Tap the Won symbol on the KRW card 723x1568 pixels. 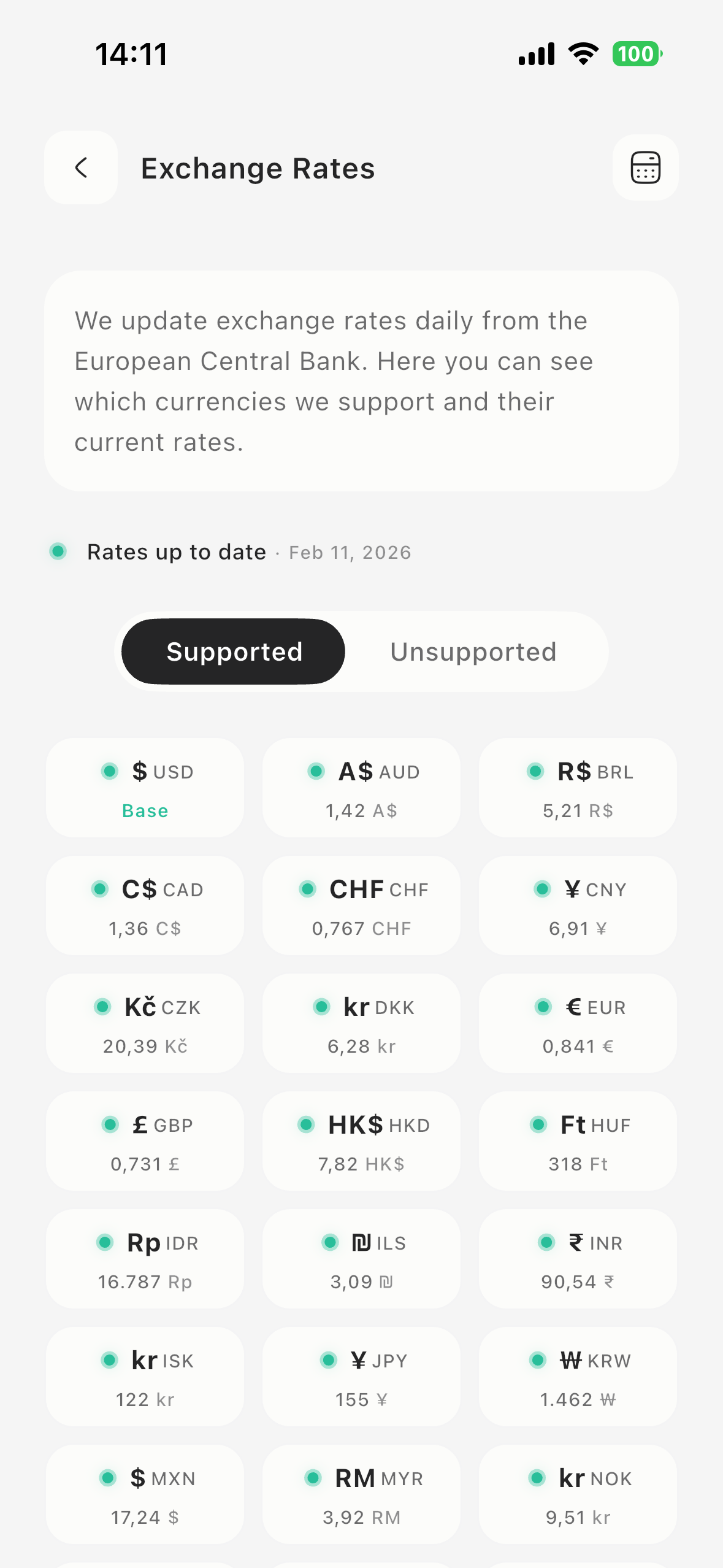(x=570, y=1360)
